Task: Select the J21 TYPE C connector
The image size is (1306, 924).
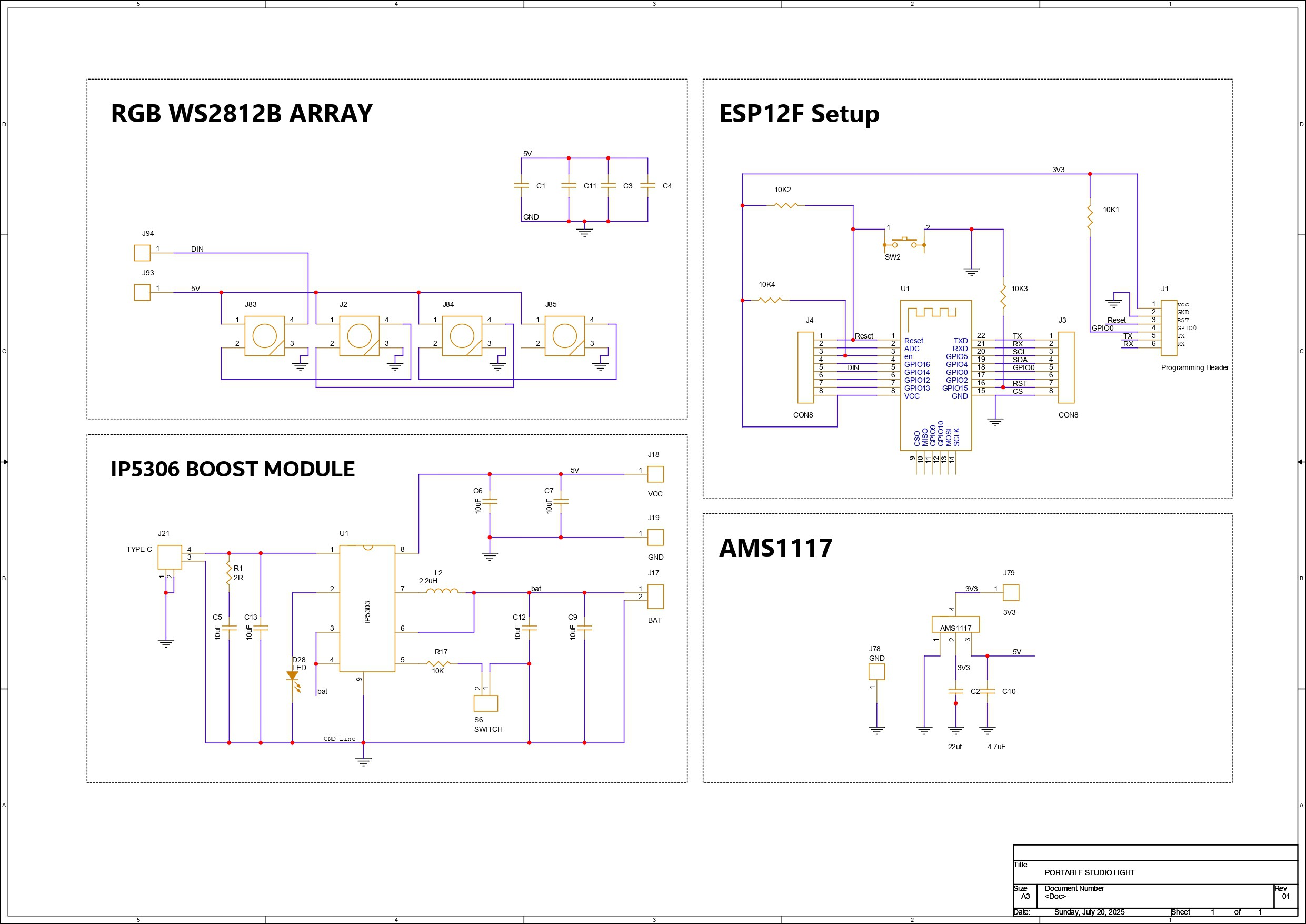Action: click(170, 557)
